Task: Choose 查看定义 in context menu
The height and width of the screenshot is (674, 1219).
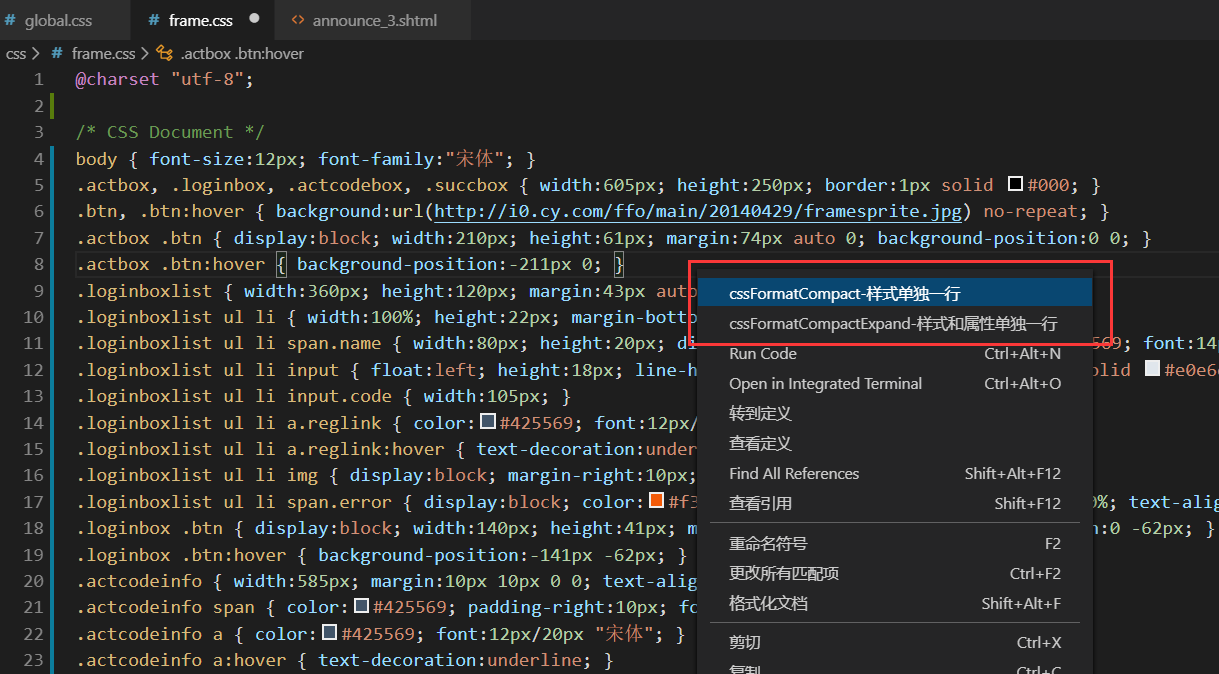Action: 895,443
